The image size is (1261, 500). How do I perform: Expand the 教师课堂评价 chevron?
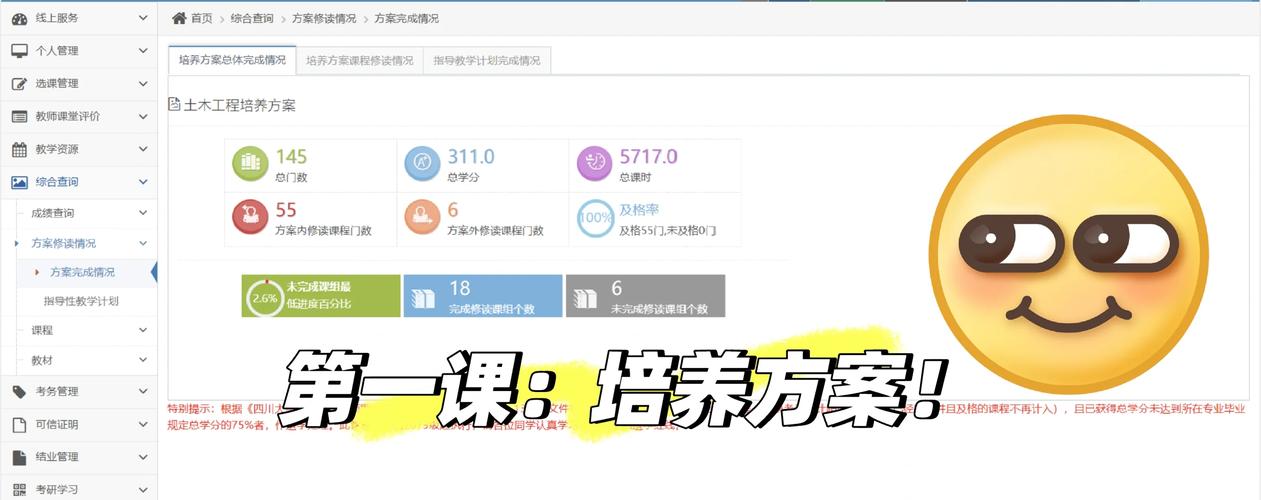[x=143, y=117]
